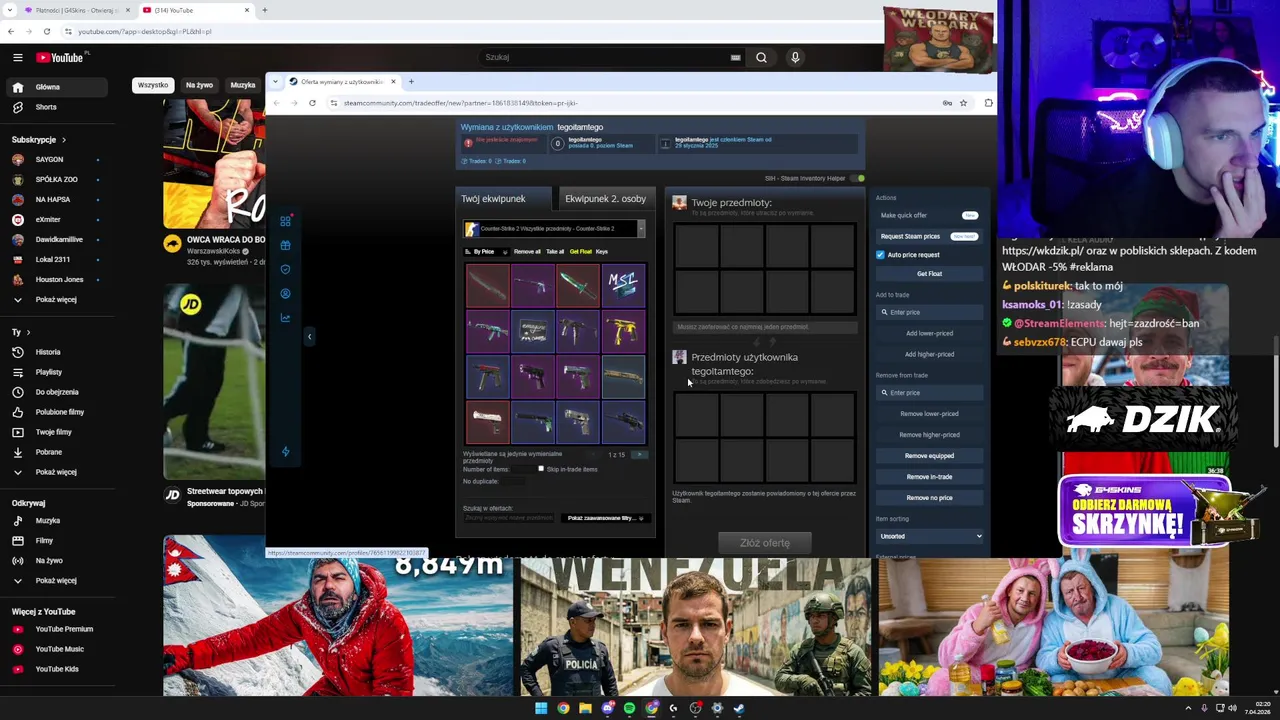Go to next inventory page arrow
This screenshot has width=1280, height=720.
(x=640, y=455)
